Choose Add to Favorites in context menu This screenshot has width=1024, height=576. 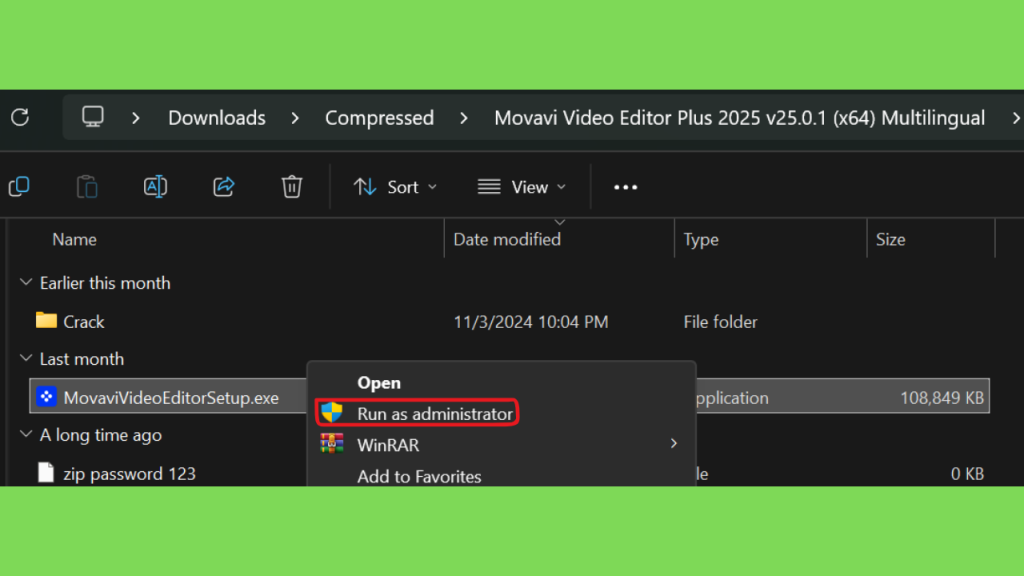(x=419, y=476)
